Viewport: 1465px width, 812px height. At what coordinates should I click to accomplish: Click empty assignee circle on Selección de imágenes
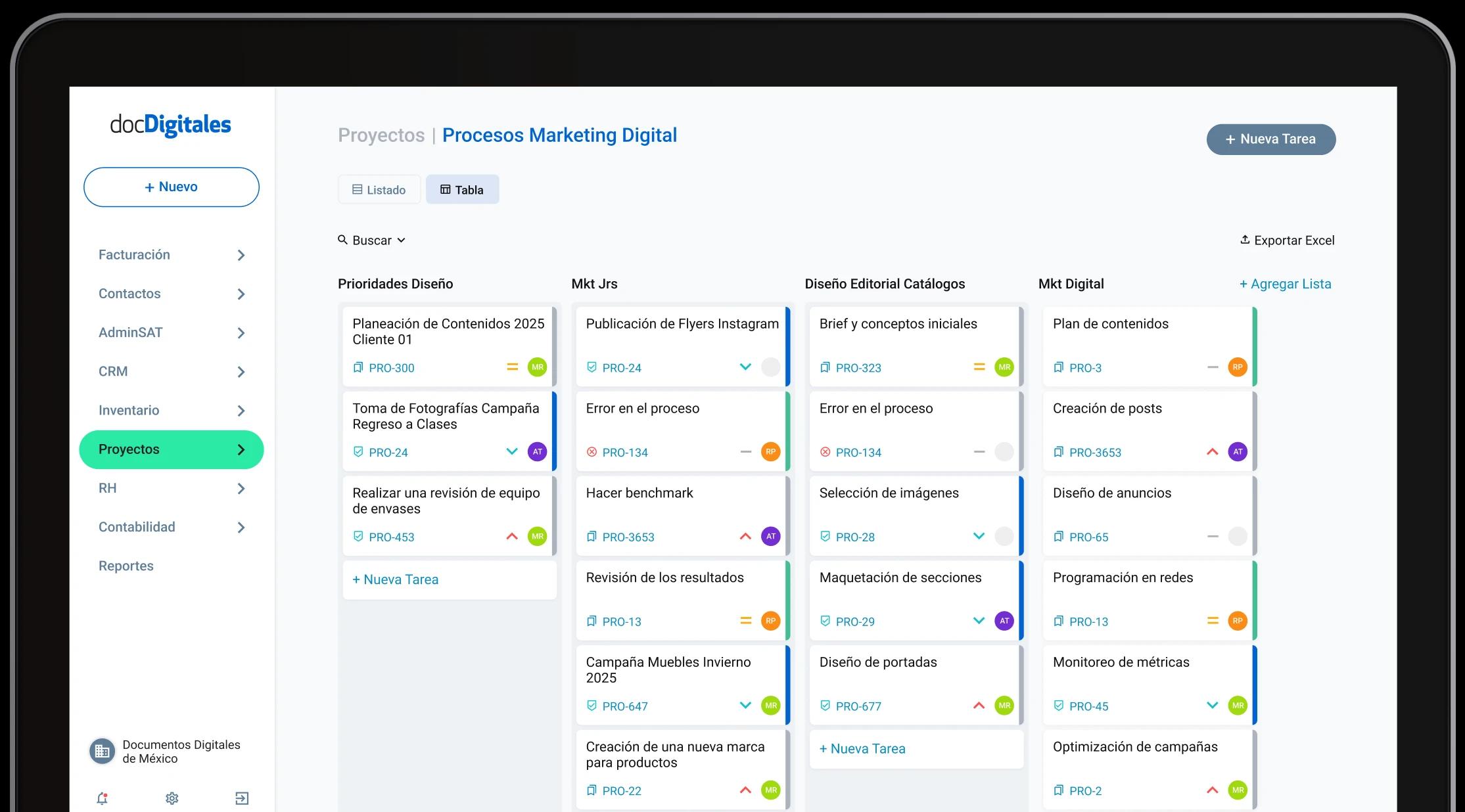tap(1004, 536)
